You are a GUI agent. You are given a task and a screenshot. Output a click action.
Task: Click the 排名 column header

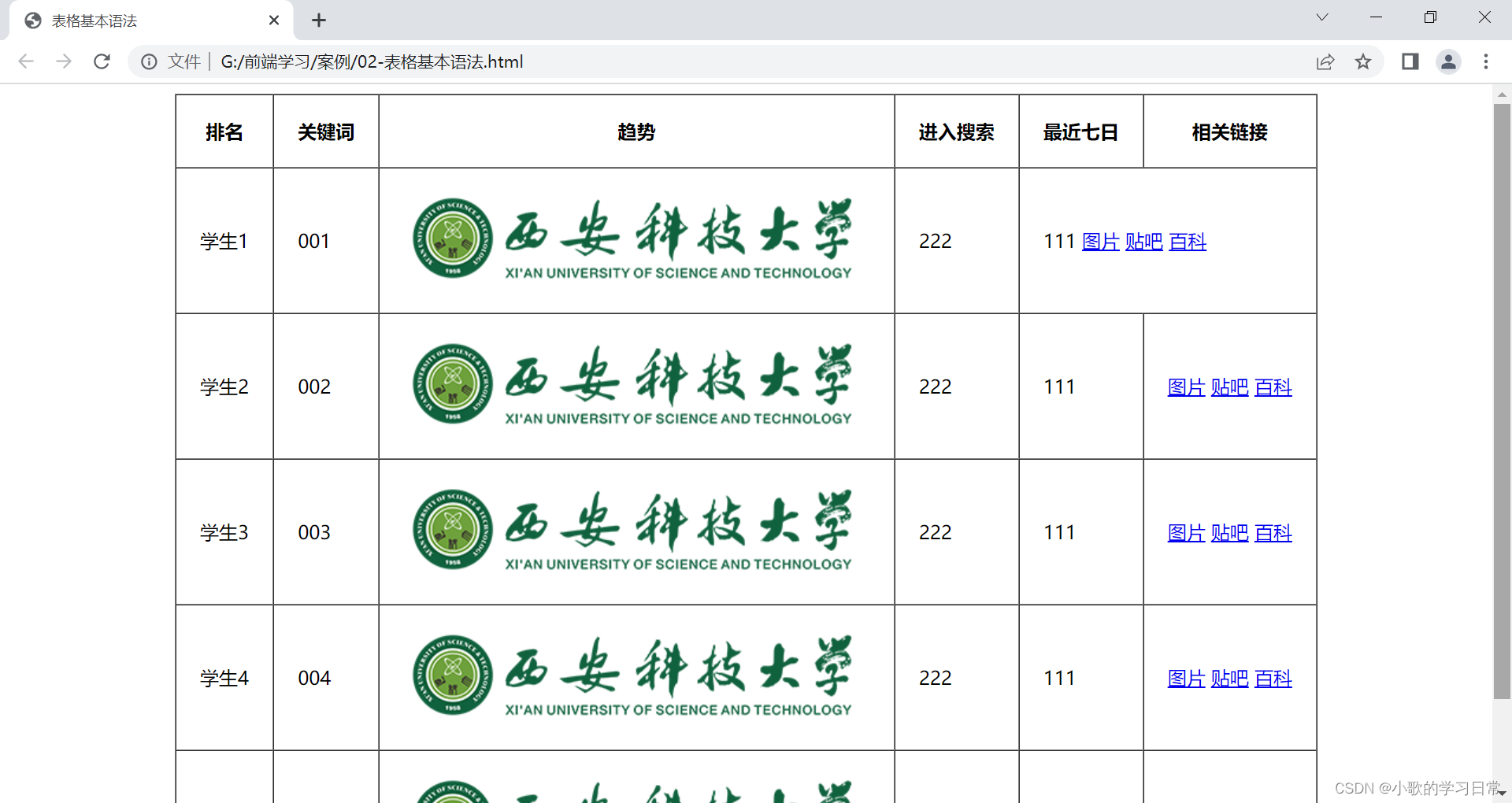[x=224, y=132]
